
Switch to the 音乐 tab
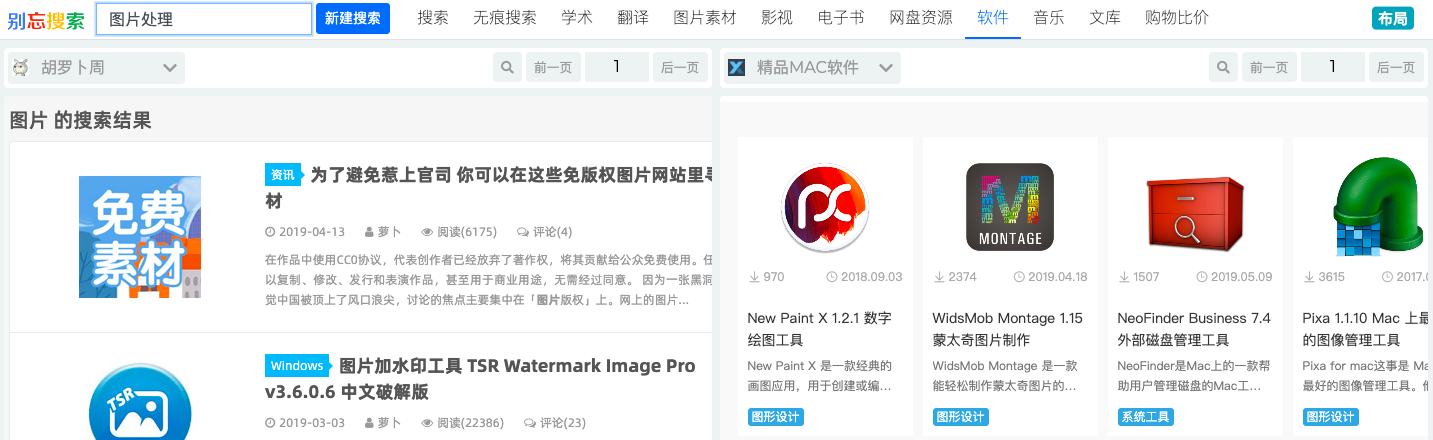point(1049,18)
